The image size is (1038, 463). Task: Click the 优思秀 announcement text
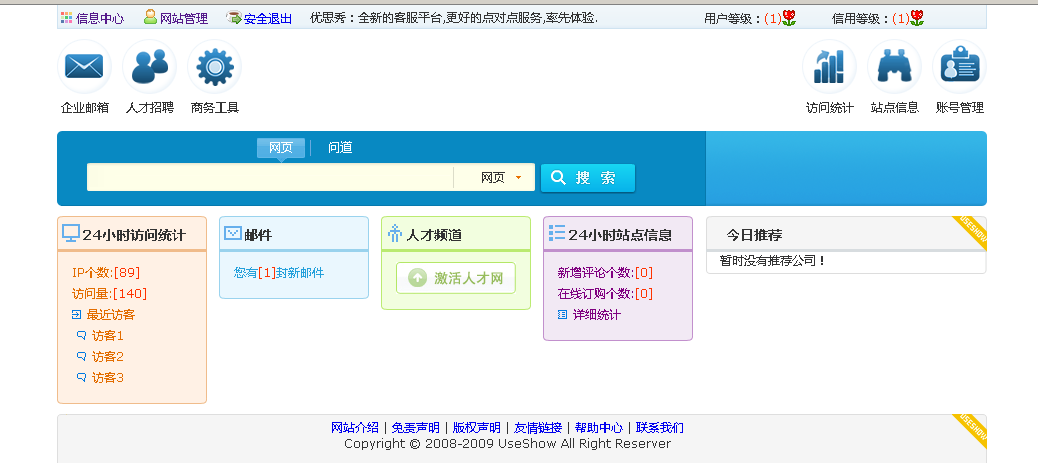click(454, 19)
